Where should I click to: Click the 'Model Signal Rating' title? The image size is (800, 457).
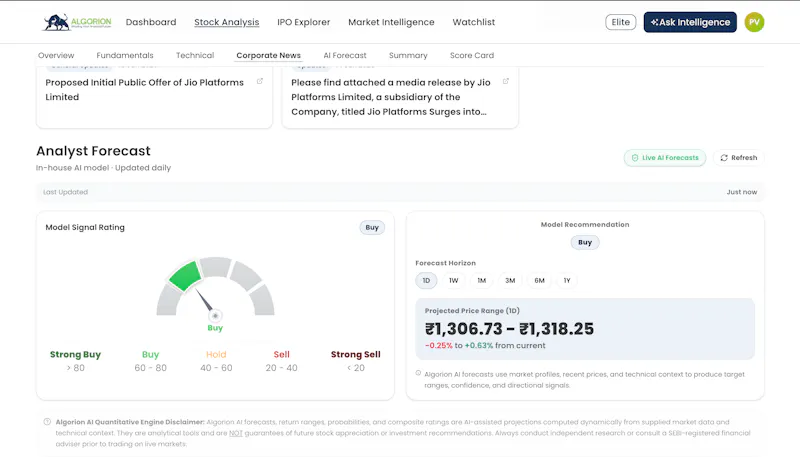click(x=85, y=227)
